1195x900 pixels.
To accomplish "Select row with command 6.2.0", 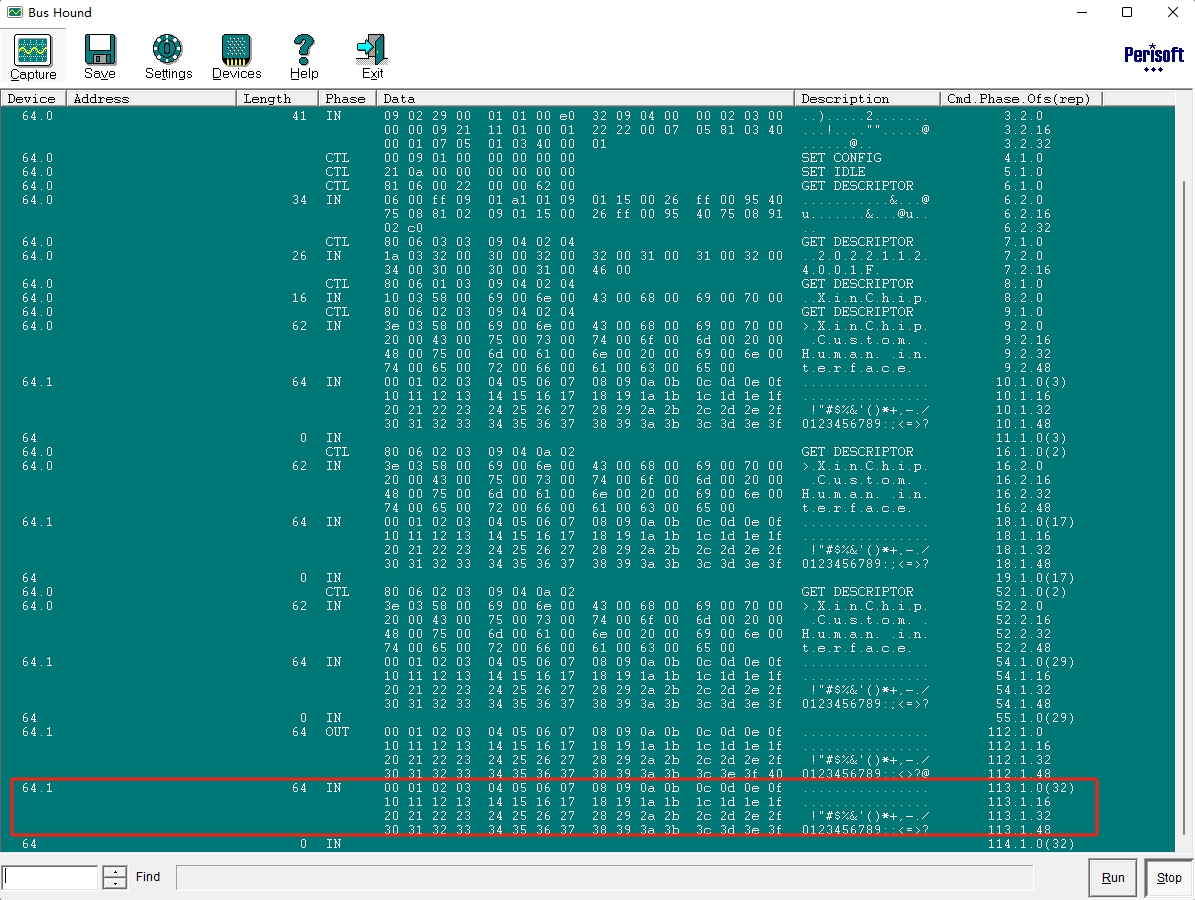I will pos(587,200).
